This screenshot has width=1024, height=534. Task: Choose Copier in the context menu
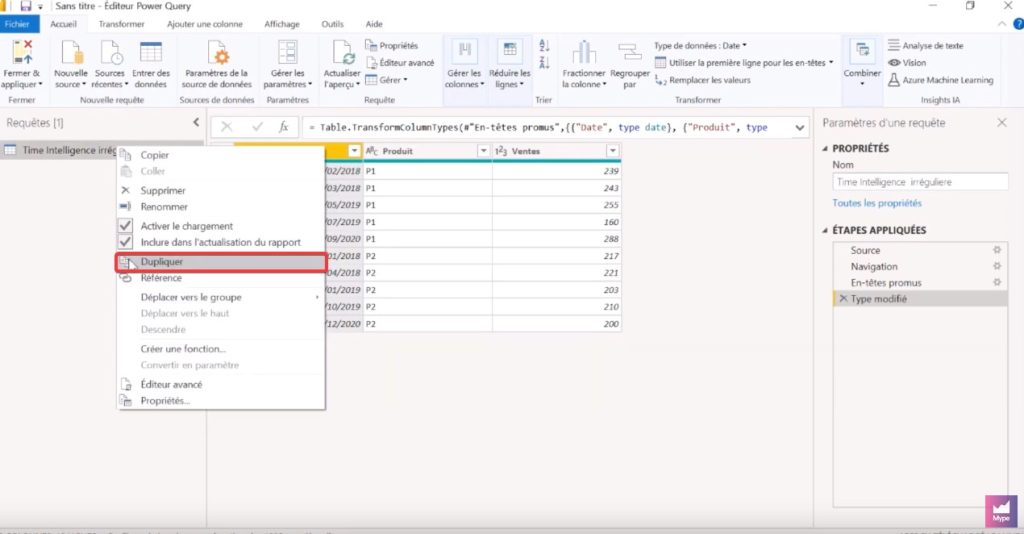pyautogui.click(x=221, y=155)
